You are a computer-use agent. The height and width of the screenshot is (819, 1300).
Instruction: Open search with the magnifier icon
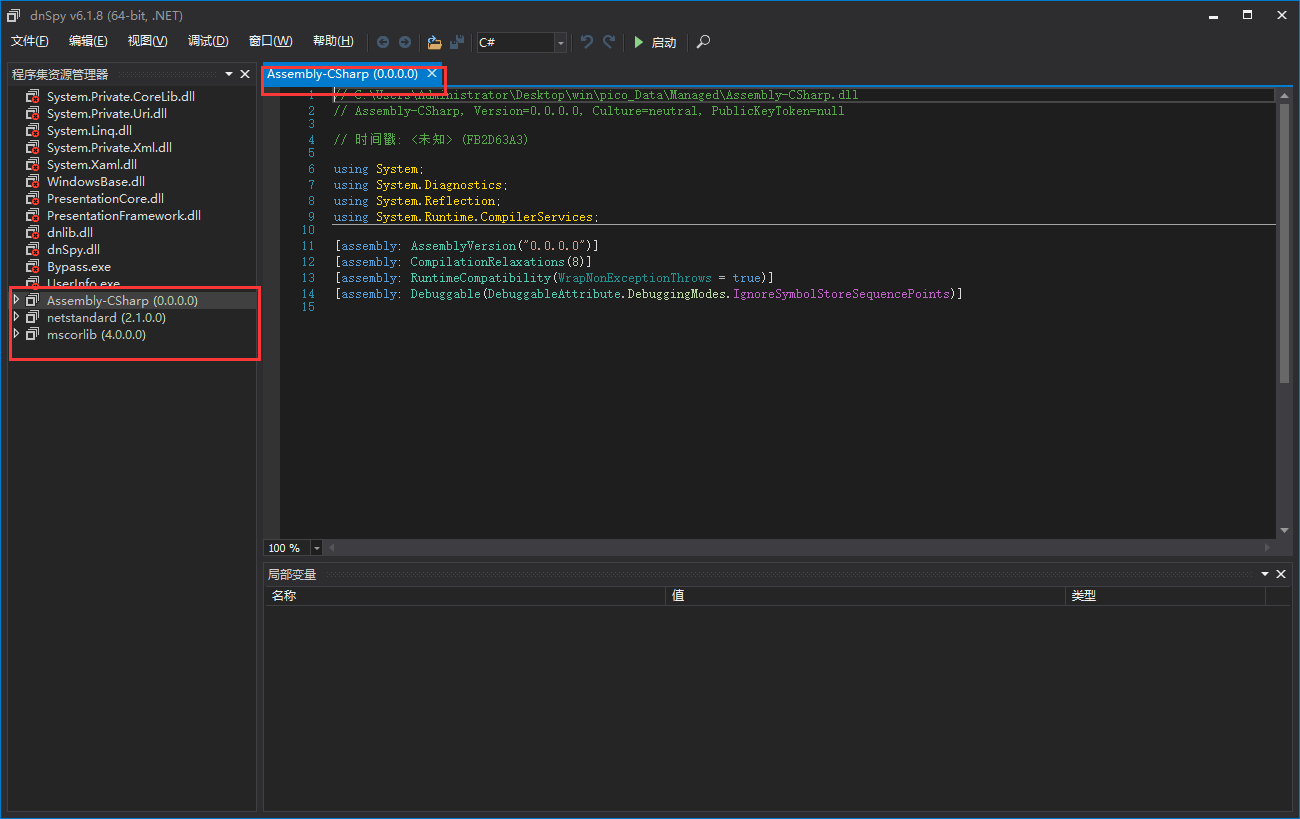[704, 42]
